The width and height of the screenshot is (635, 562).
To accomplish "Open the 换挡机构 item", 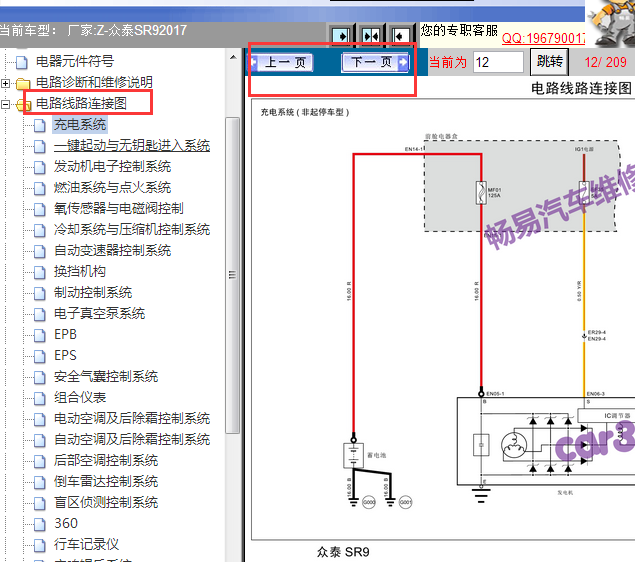I will [80, 271].
